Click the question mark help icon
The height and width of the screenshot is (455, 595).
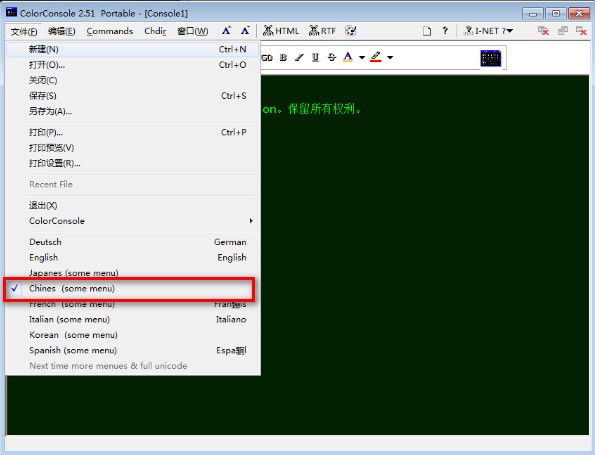pos(445,31)
